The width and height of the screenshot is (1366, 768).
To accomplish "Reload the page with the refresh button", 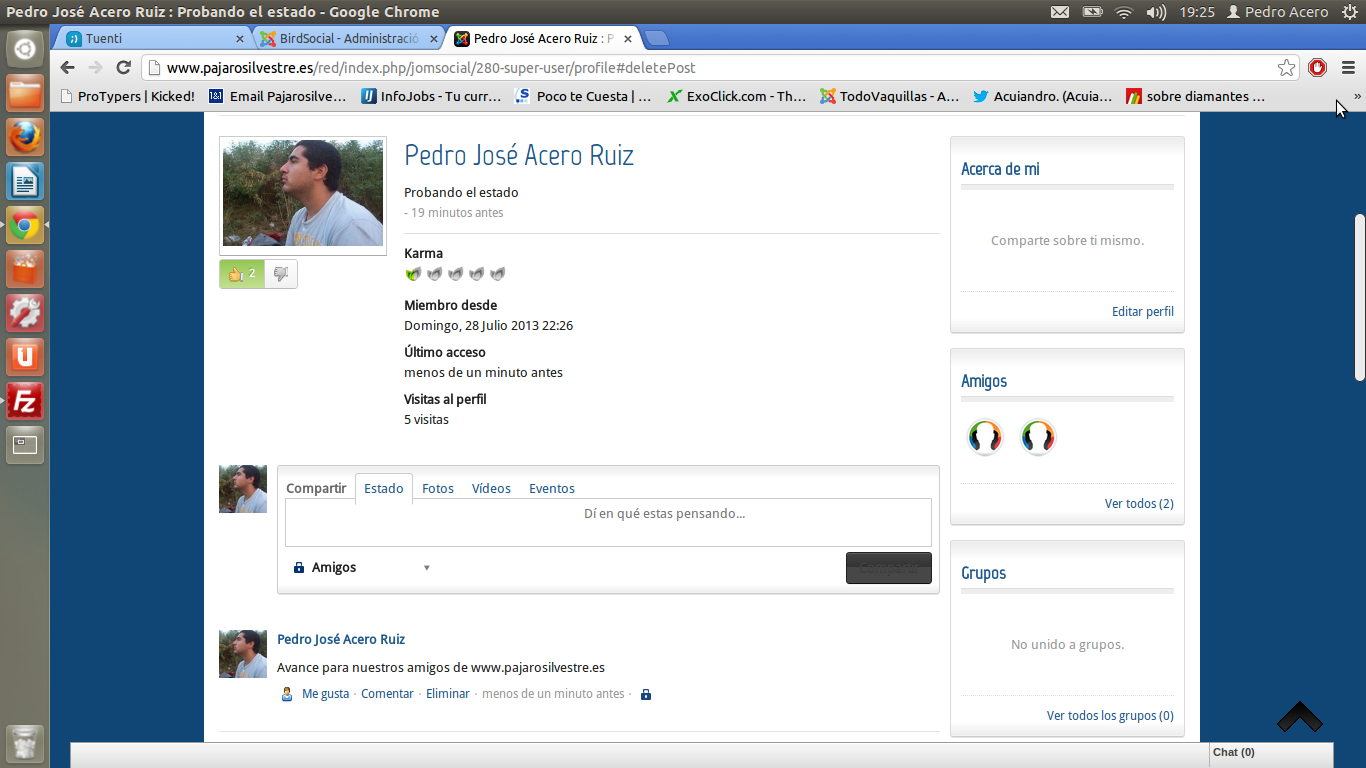I will [124, 68].
